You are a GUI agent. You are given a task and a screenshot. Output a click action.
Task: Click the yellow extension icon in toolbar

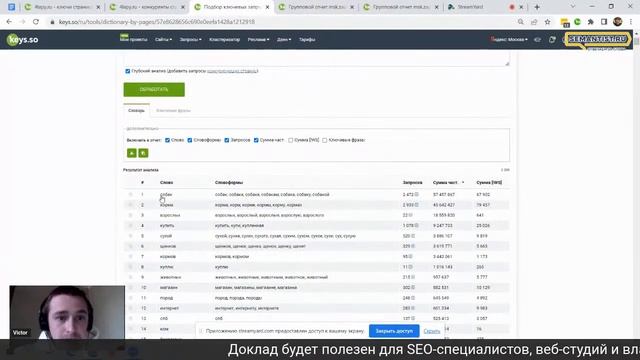coord(564,22)
